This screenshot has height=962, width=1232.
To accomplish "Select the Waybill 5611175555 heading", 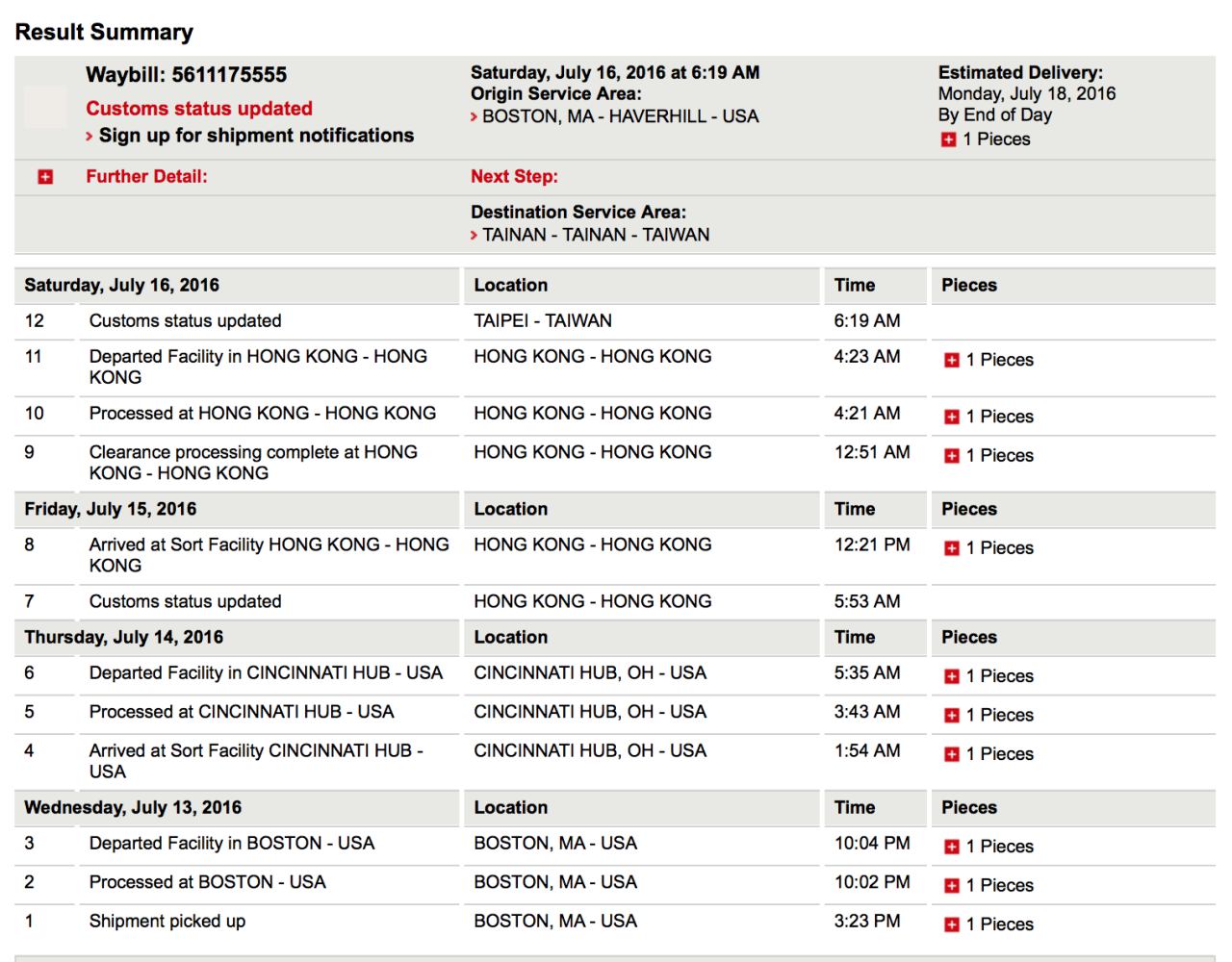I will pyautogui.click(x=186, y=75).
